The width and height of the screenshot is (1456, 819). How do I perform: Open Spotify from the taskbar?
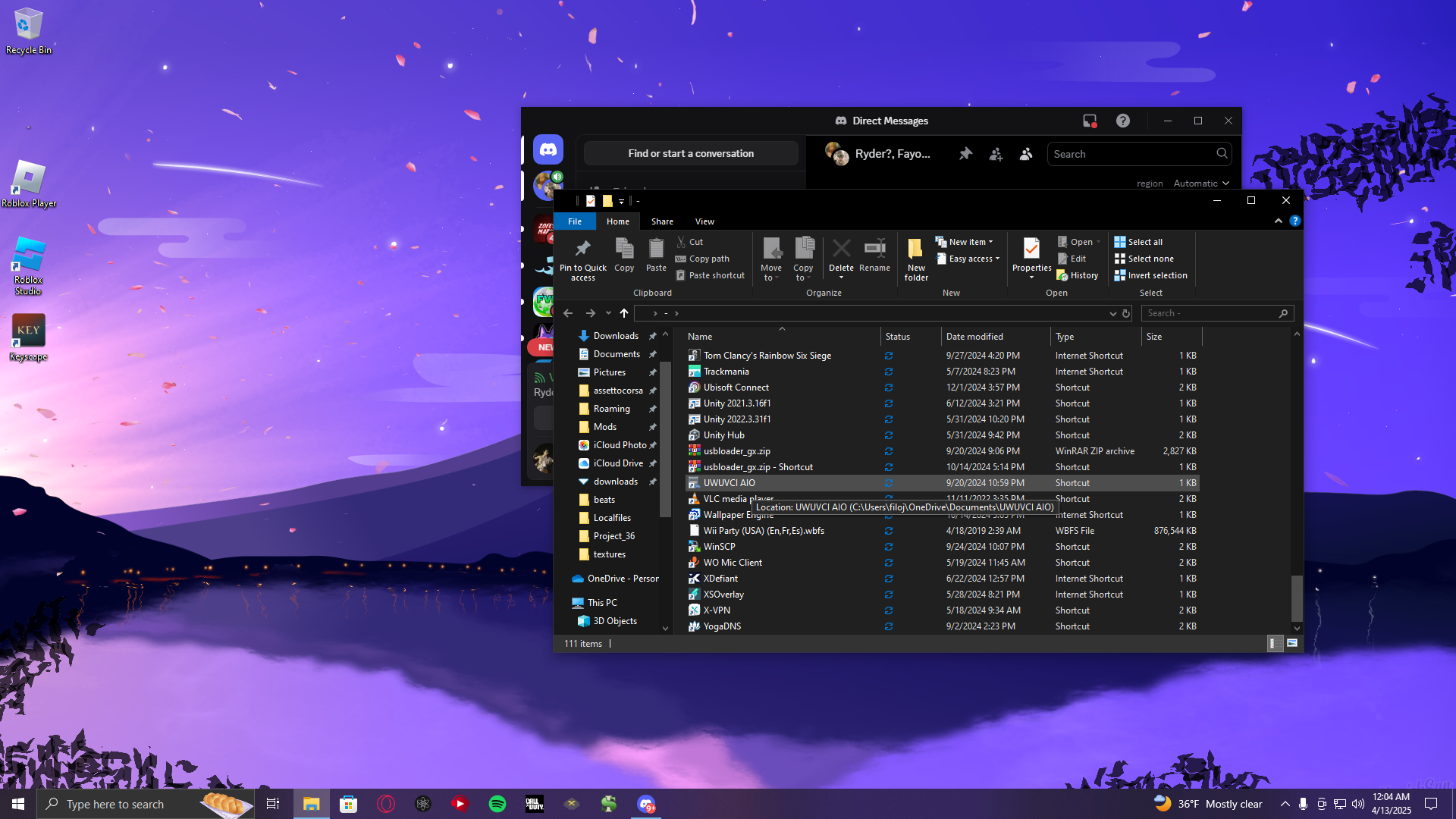tap(497, 804)
